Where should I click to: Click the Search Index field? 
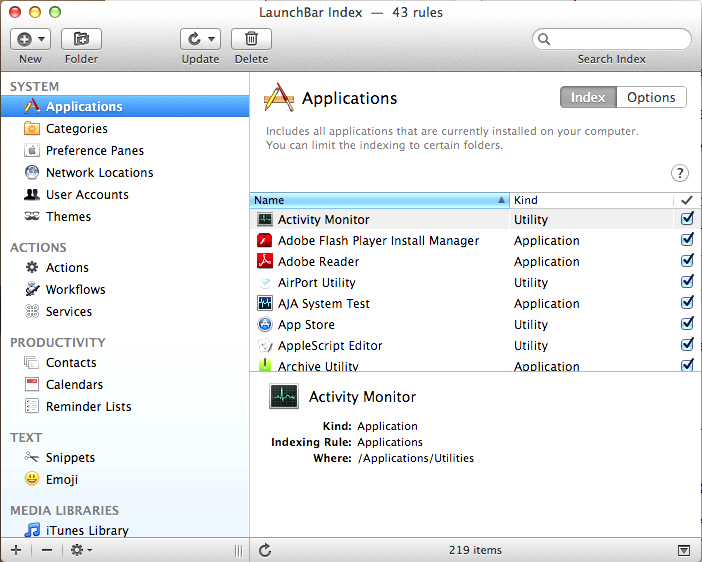pyautogui.click(x=612, y=39)
